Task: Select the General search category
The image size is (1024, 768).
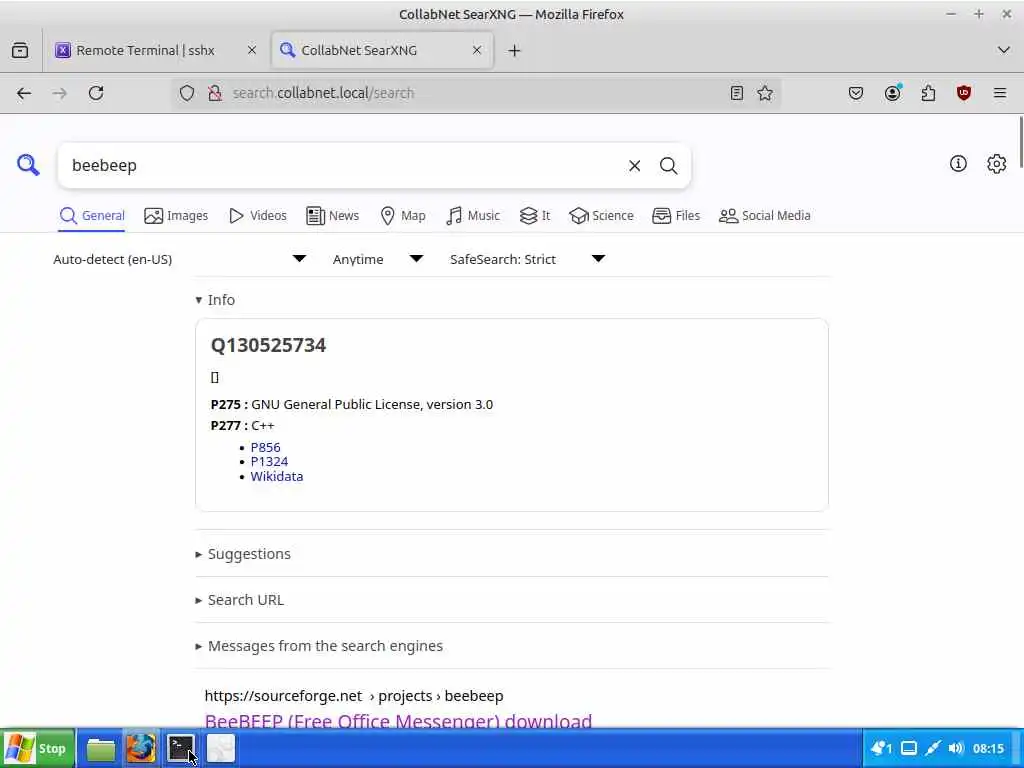Action: pyautogui.click(x=91, y=216)
